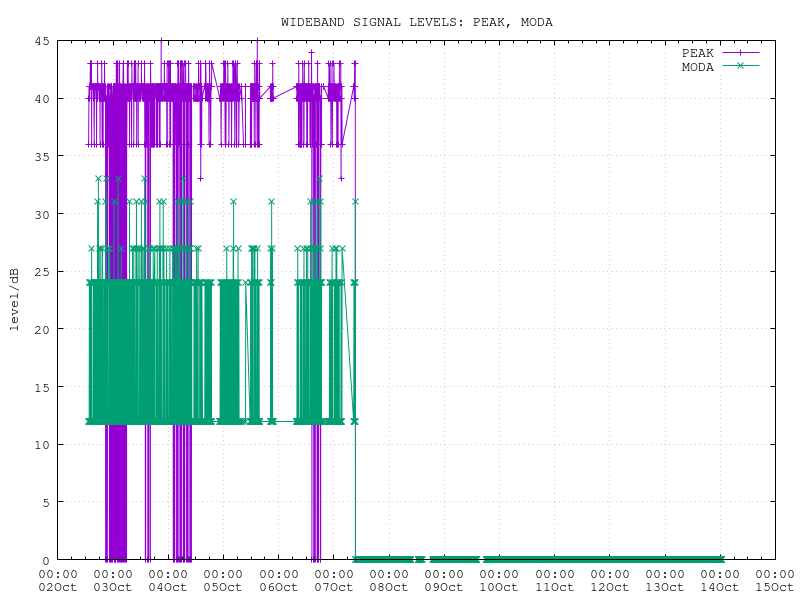Screen dimensions: 800x600
Task: Click the green MODA legend line sample
Action: pos(740,66)
